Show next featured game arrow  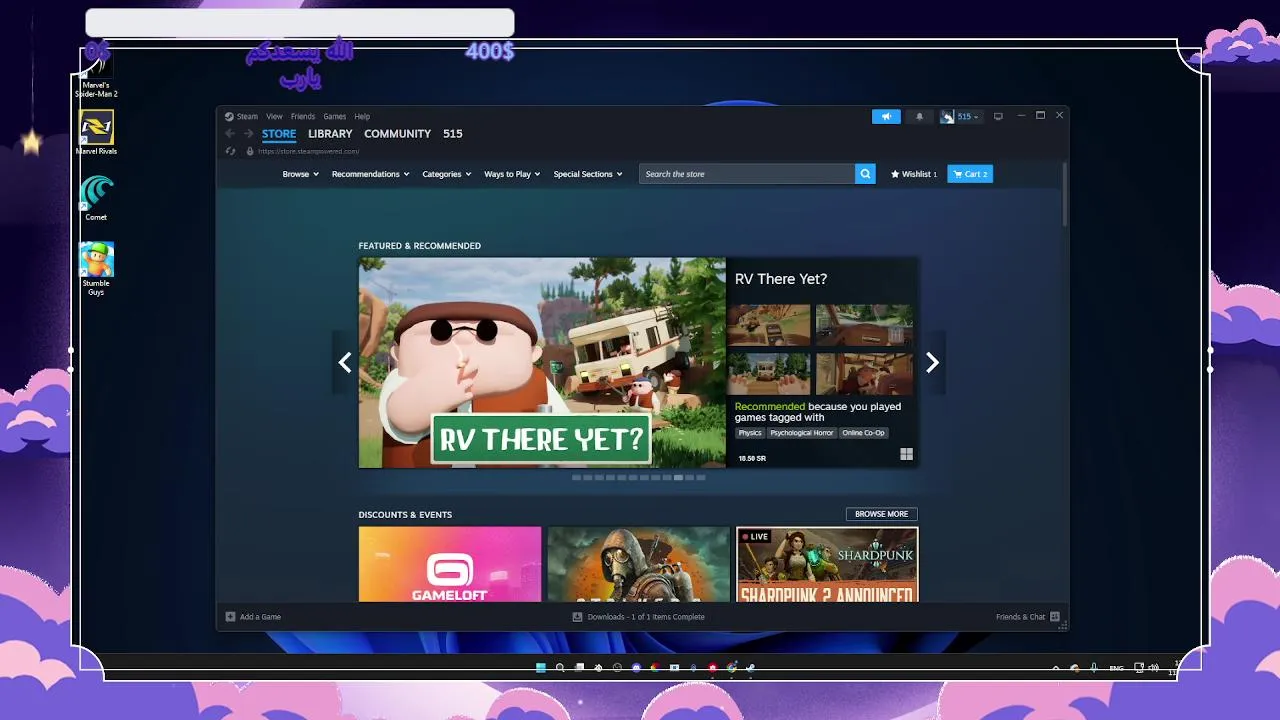click(932, 363)
